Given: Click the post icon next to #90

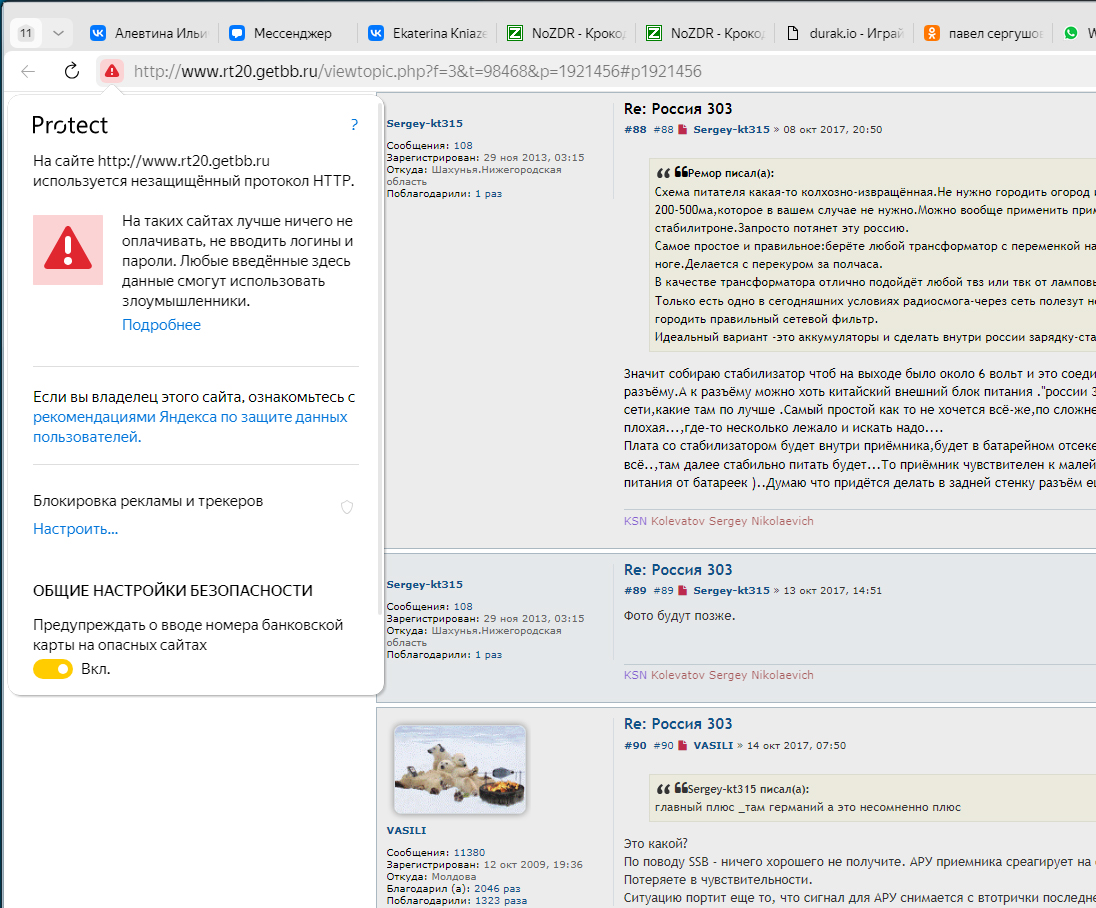Looking at the screenshot, I should (x=683, y=746).
